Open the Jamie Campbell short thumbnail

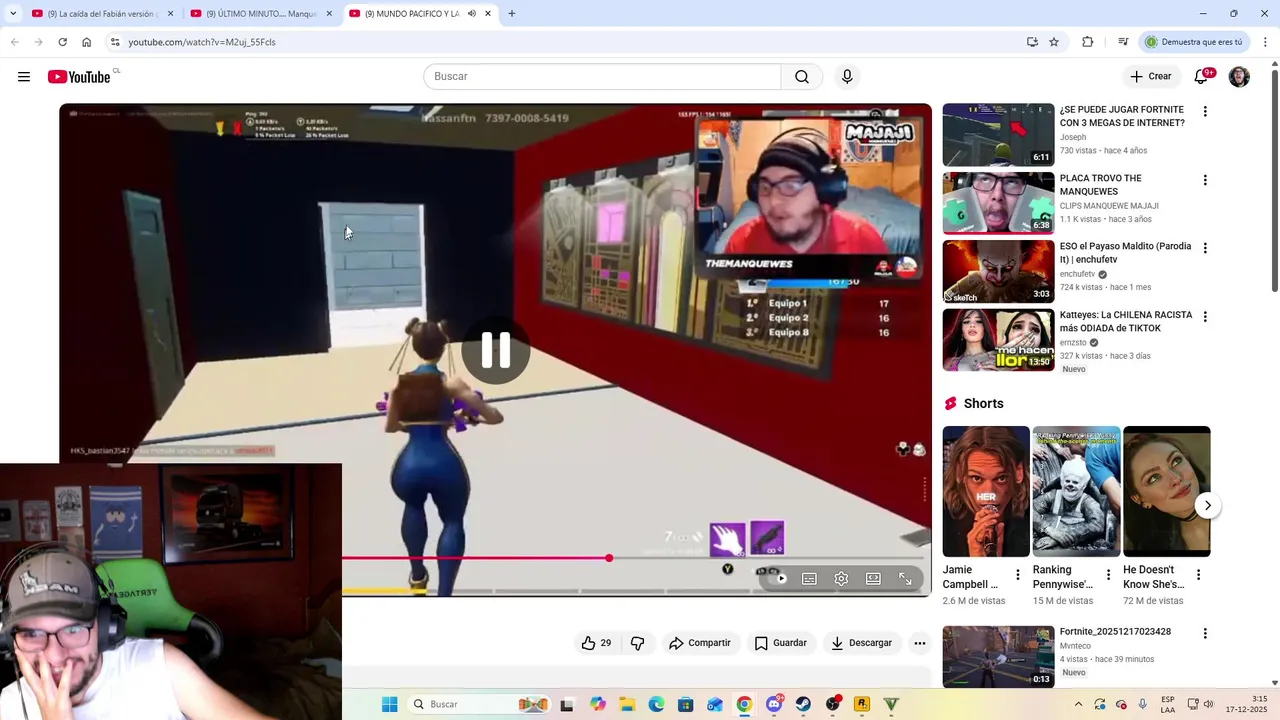pyautogui.click(x=986, y=492)
